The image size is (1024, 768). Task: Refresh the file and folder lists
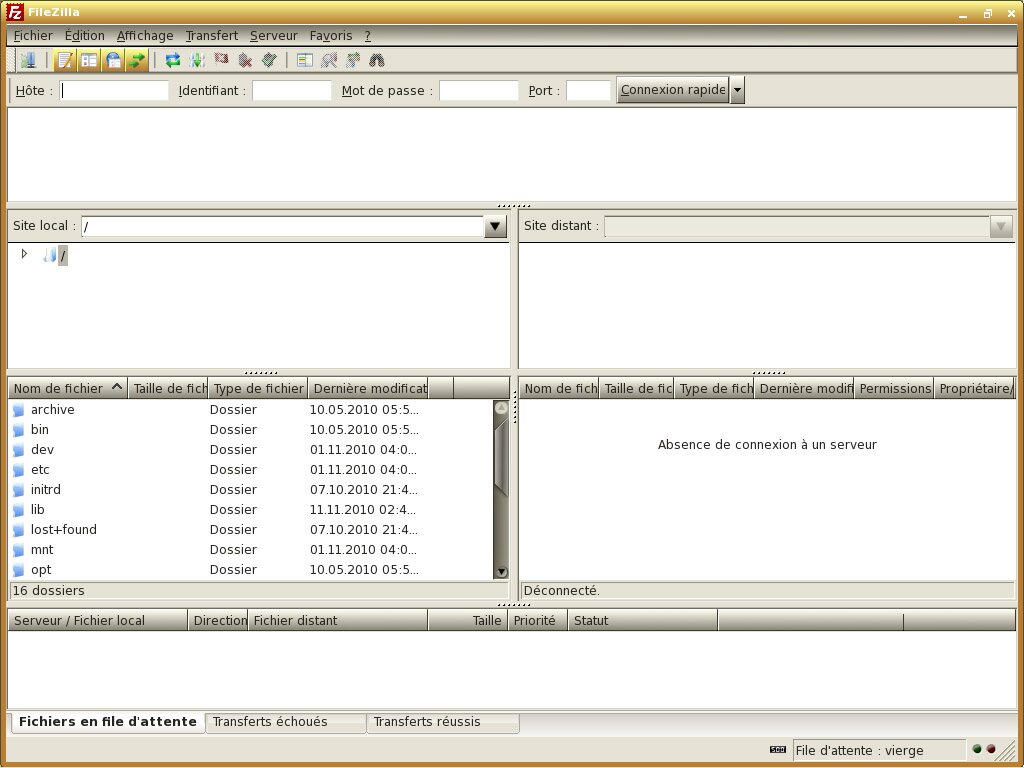pyautogui.click(x=172, y=60)
